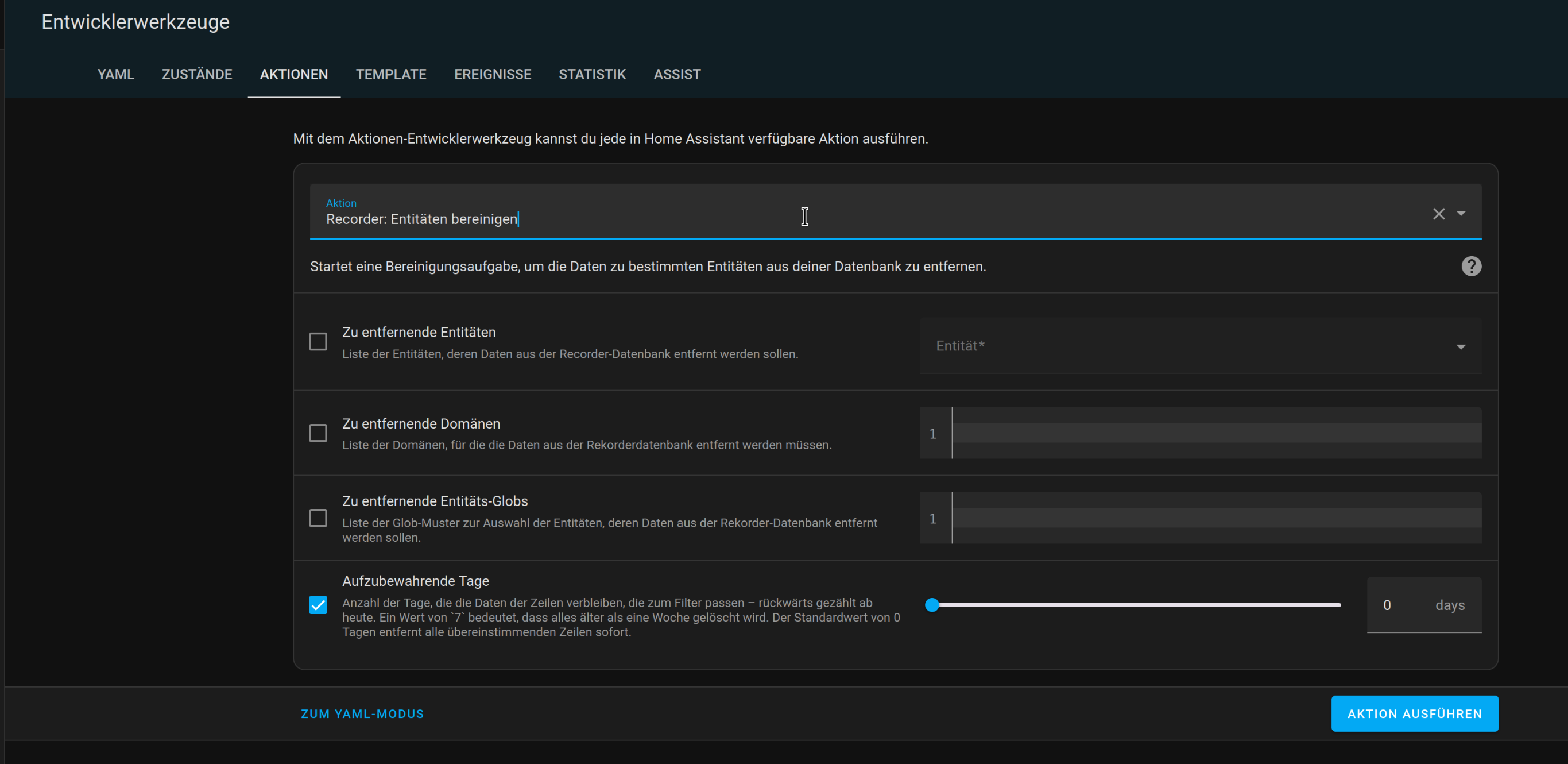Switch to the YAML tab
Viewport: 1568px width, 764px height.
(x=115, y=74)
